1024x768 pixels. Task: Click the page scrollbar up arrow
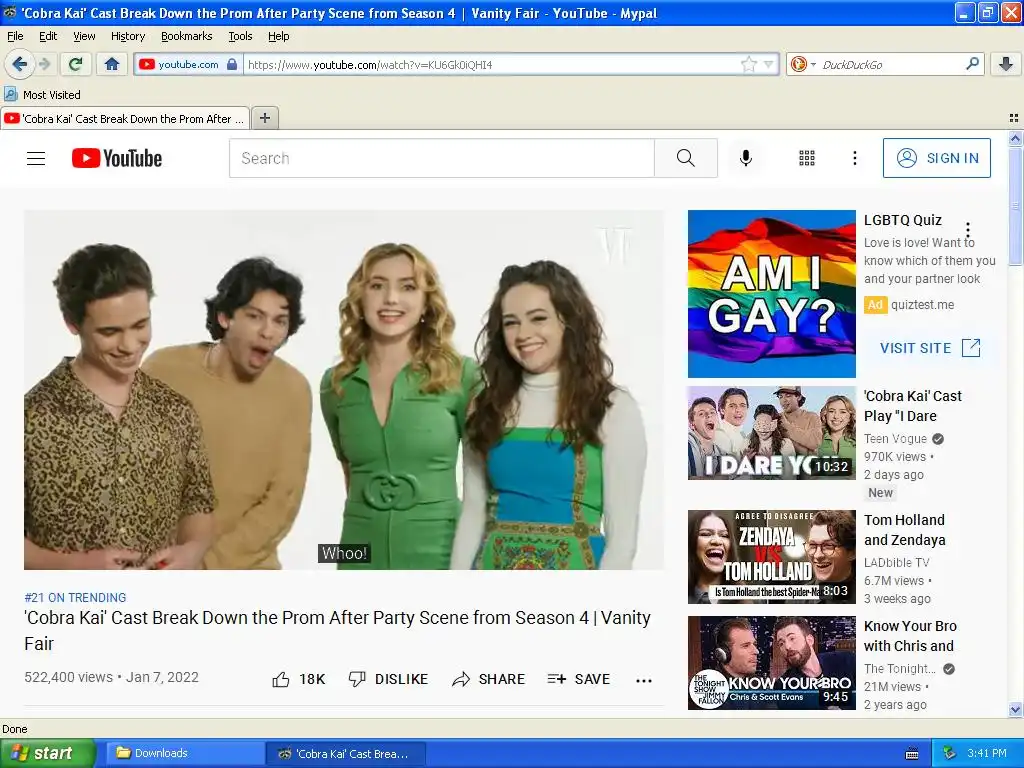(1015, 138)
